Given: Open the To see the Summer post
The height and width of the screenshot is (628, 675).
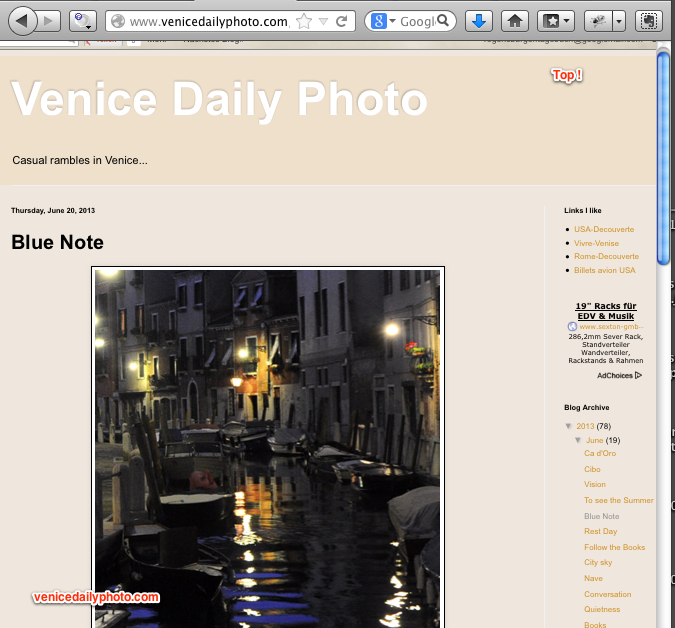Looking at the screenshot, I should [x=619, y=500].
